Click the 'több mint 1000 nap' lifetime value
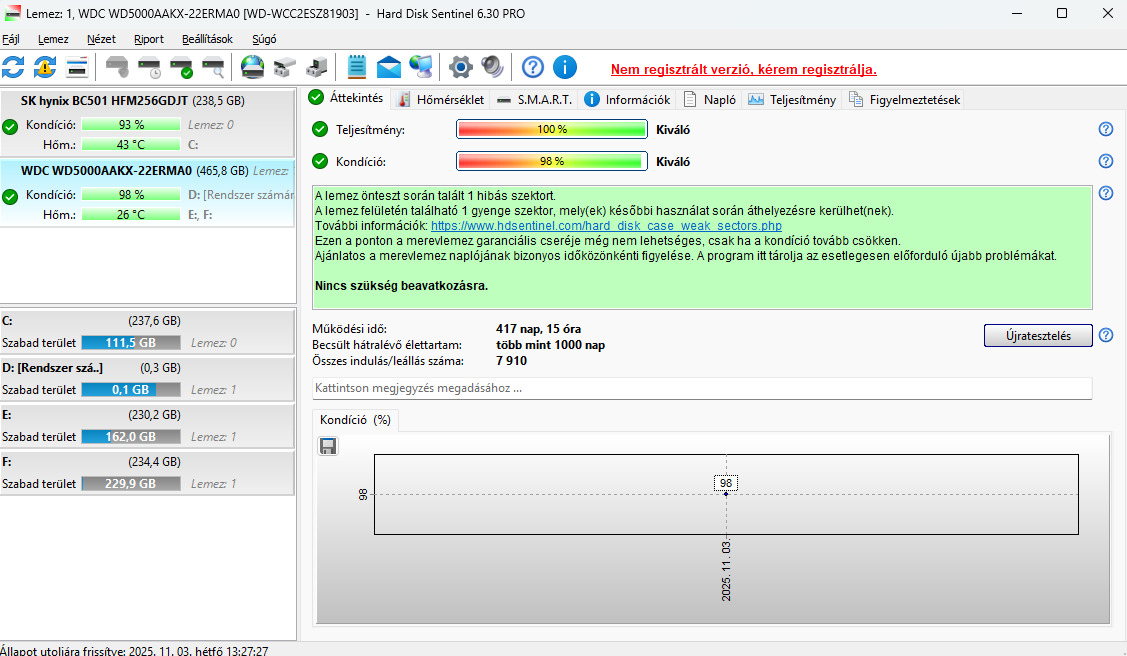 tap(551, 345)
